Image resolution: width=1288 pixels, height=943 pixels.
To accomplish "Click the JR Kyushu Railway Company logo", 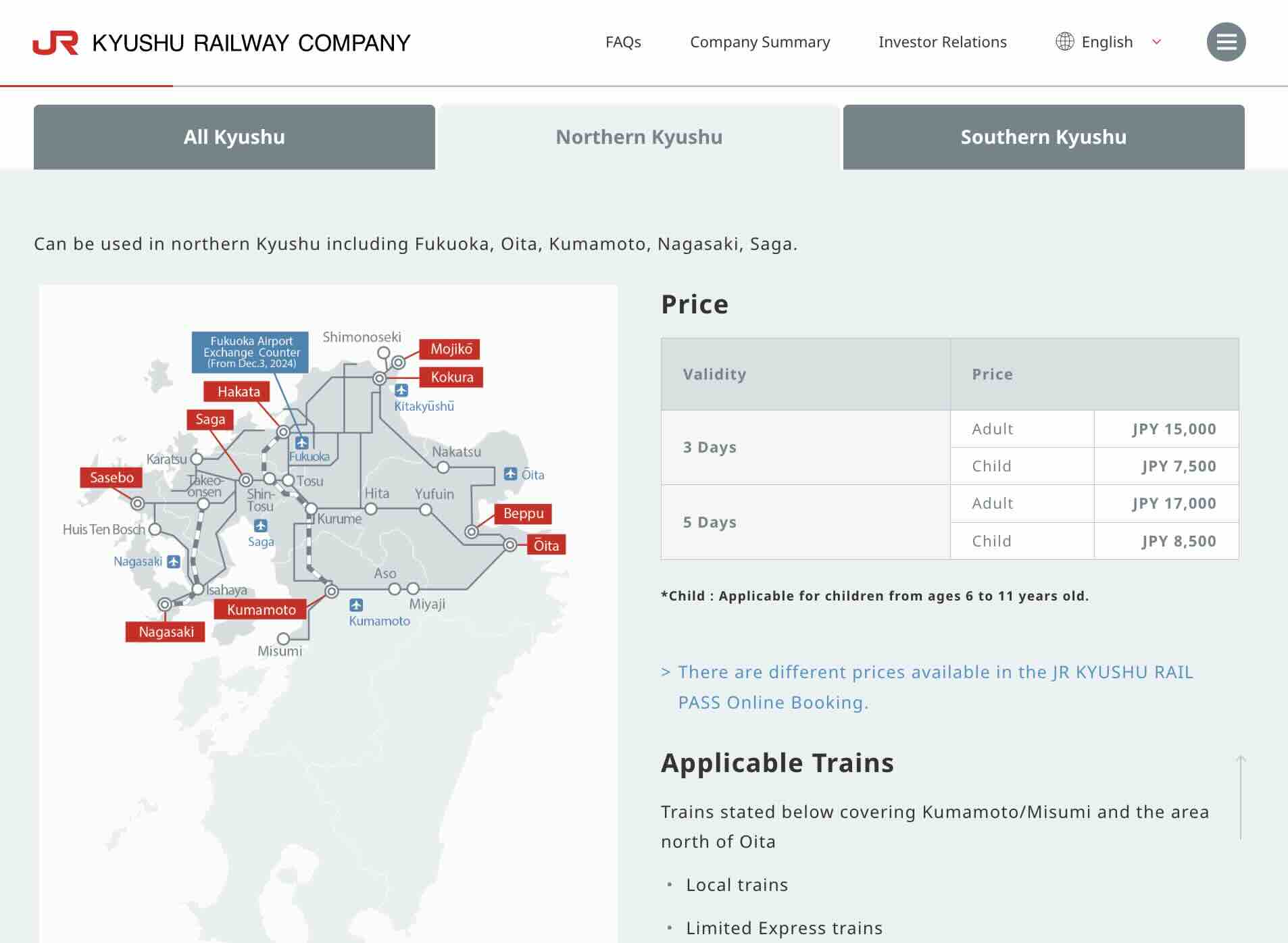I will click(x=222, y=43).
